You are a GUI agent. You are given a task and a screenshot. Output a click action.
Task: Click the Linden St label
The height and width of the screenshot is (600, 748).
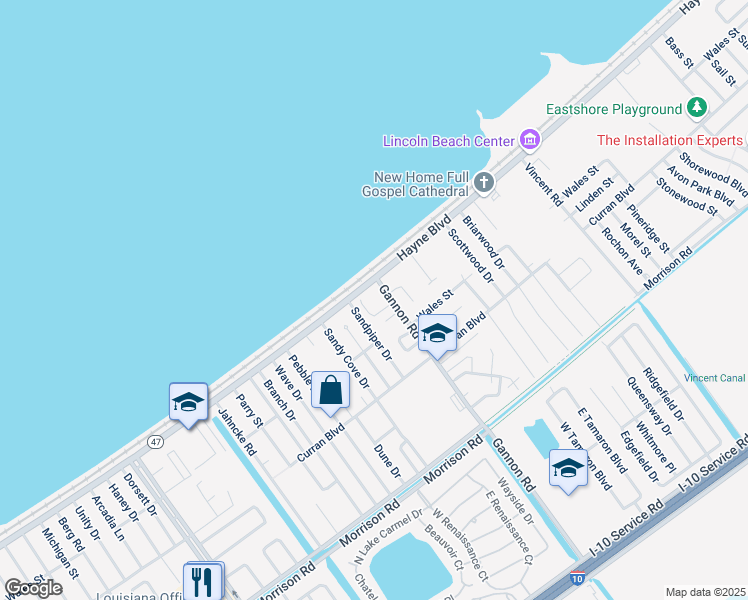tap(594, 195)
